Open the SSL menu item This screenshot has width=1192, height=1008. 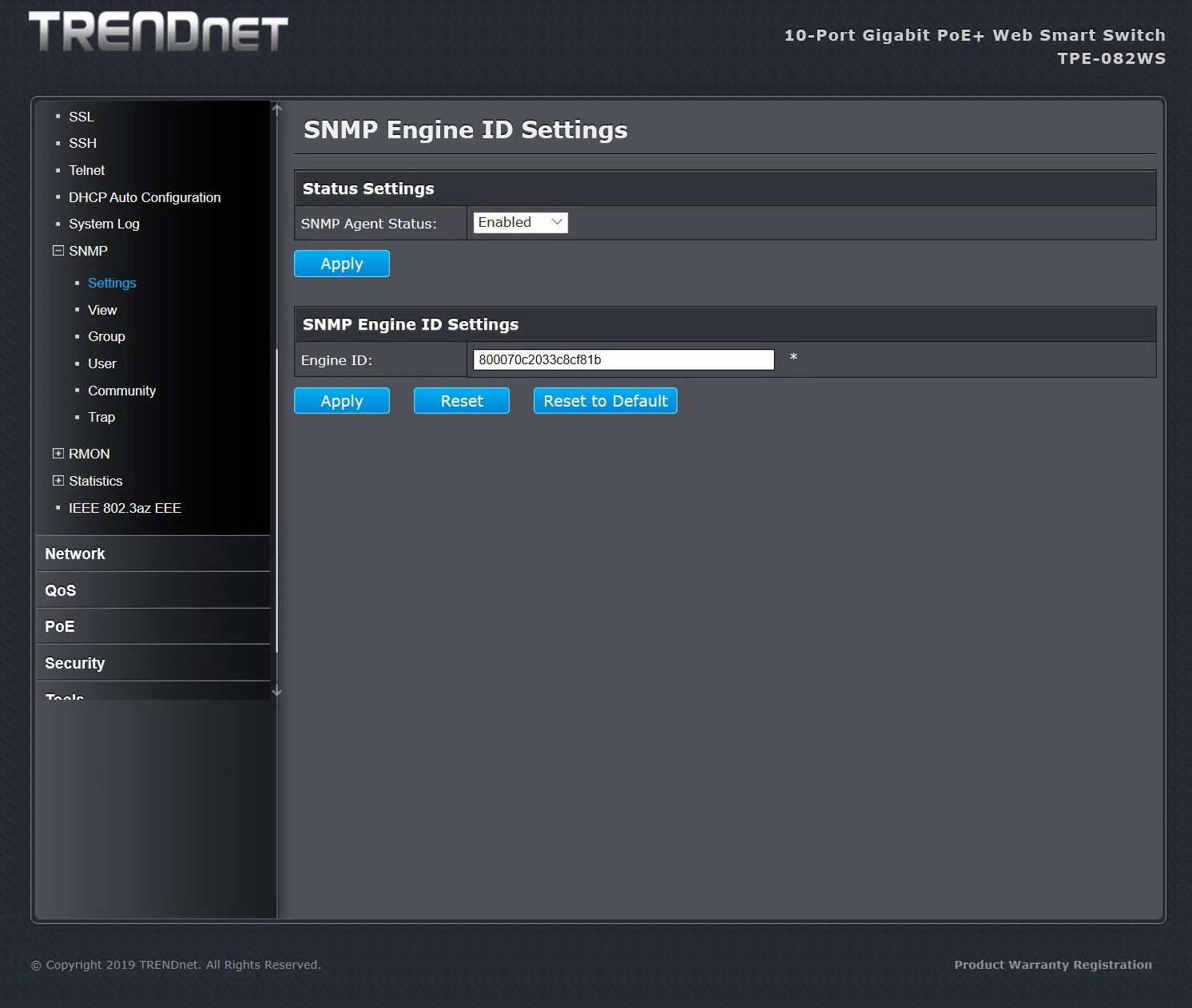tap(81, 117)
